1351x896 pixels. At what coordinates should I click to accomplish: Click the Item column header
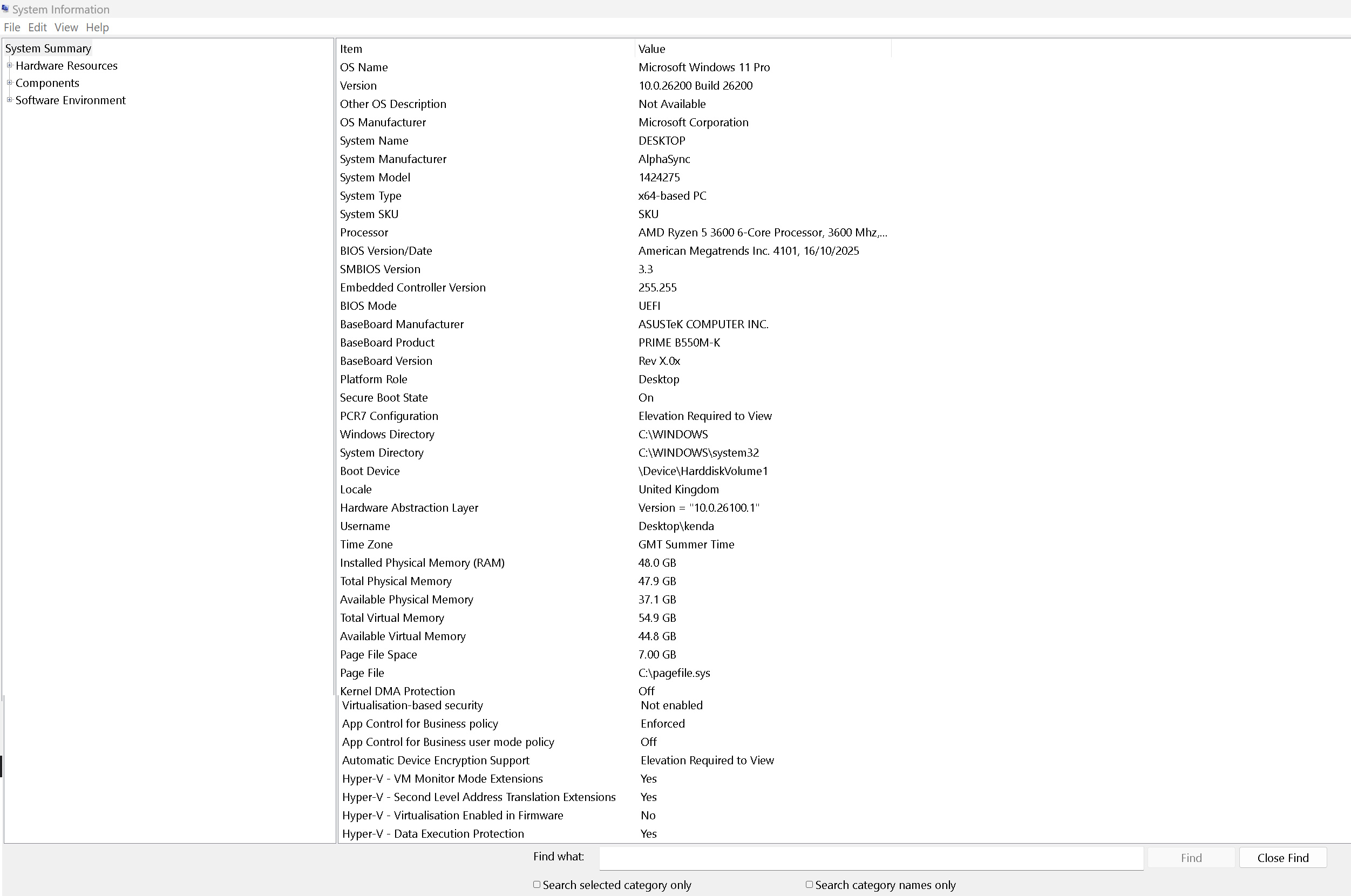[x=486, y=49]
